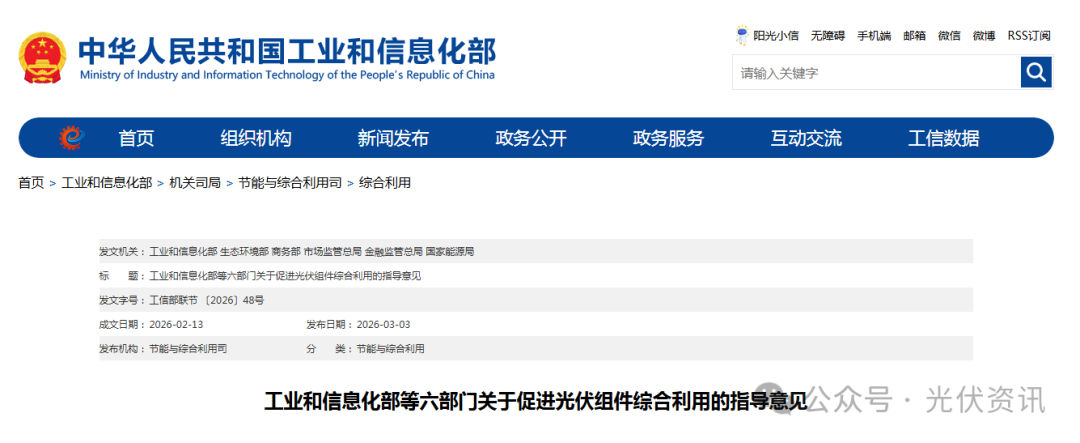Click 节能与综合利用司 breadcrumb link
1080x443 pixels.
coord(290,183)
